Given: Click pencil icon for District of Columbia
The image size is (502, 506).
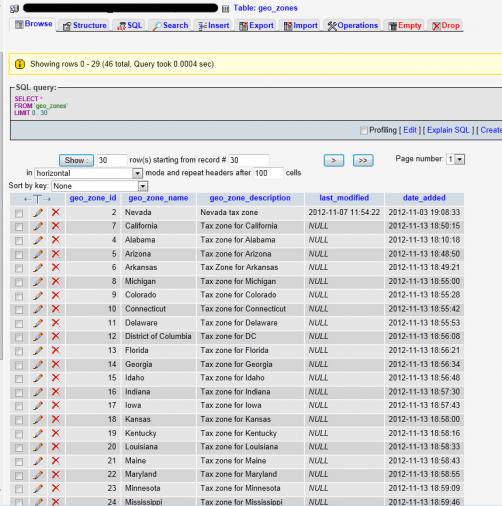Looking at the screenshot, I should 38,336.
